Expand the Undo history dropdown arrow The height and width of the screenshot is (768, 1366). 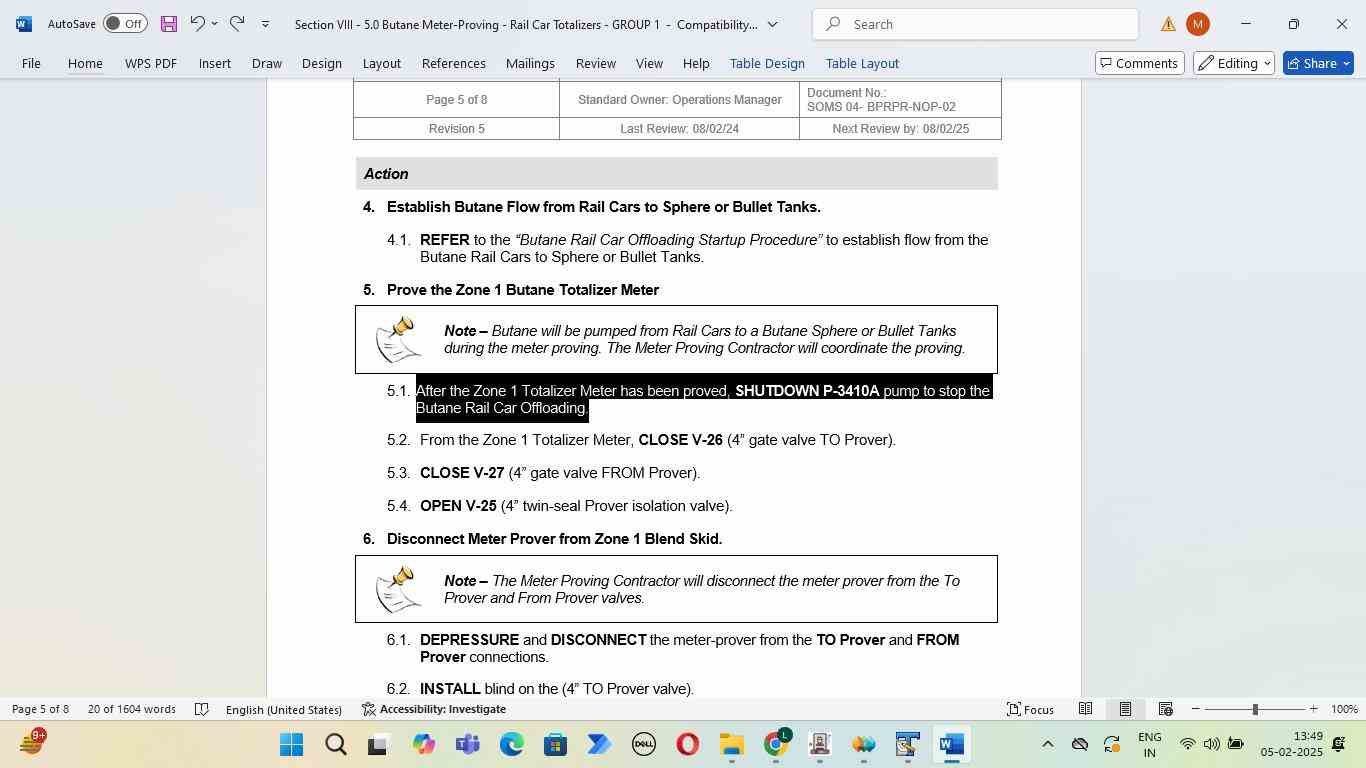pyautogui.click(x=214, y=24)
